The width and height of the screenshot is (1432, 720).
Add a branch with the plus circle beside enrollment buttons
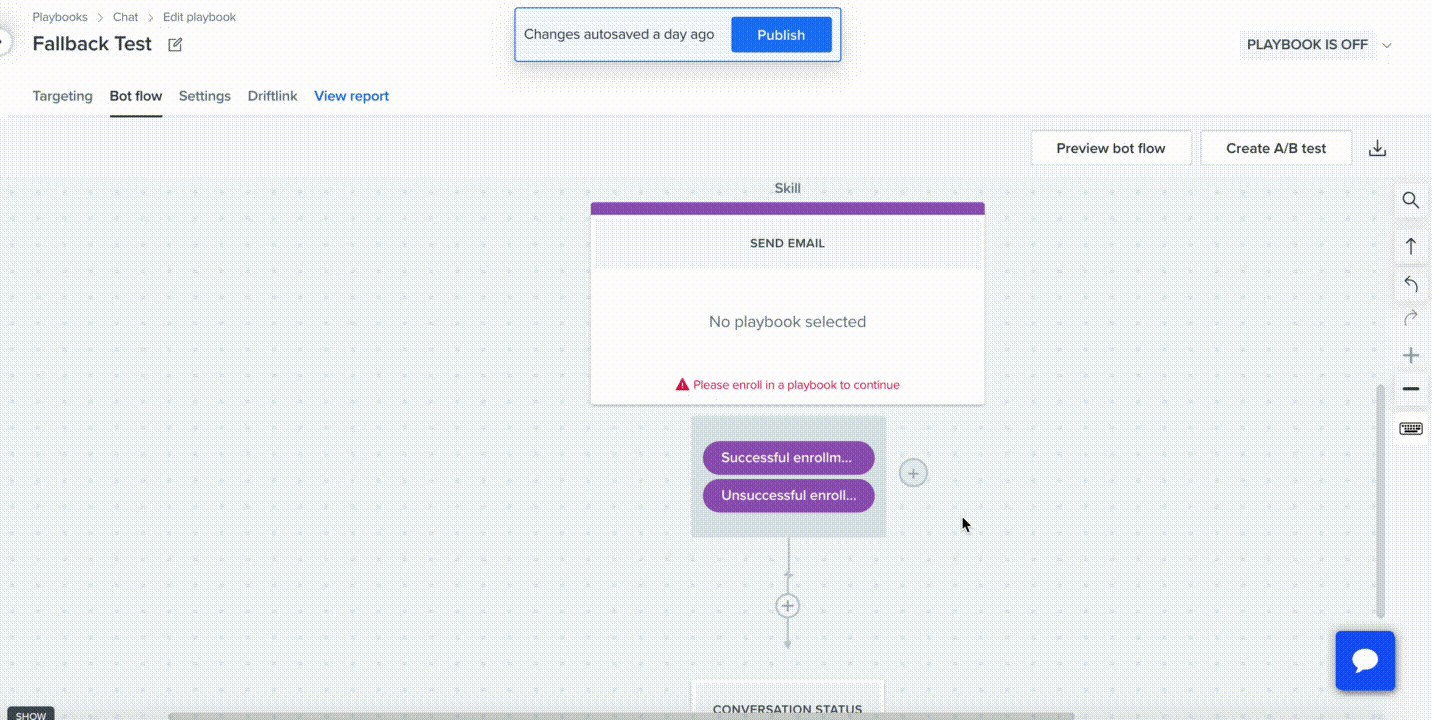click(x=913, y=473)
